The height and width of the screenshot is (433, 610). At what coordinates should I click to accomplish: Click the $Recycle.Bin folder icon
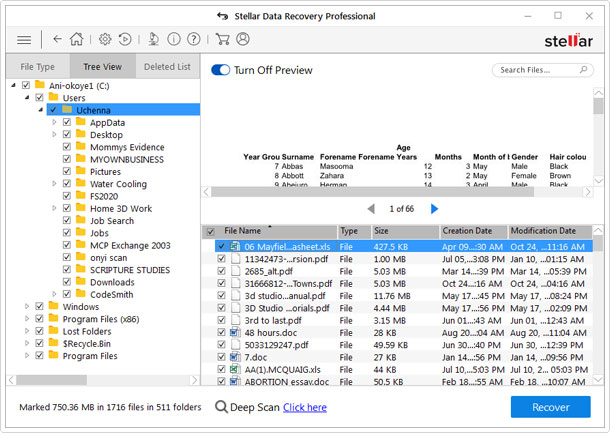(x=53, y=343)
